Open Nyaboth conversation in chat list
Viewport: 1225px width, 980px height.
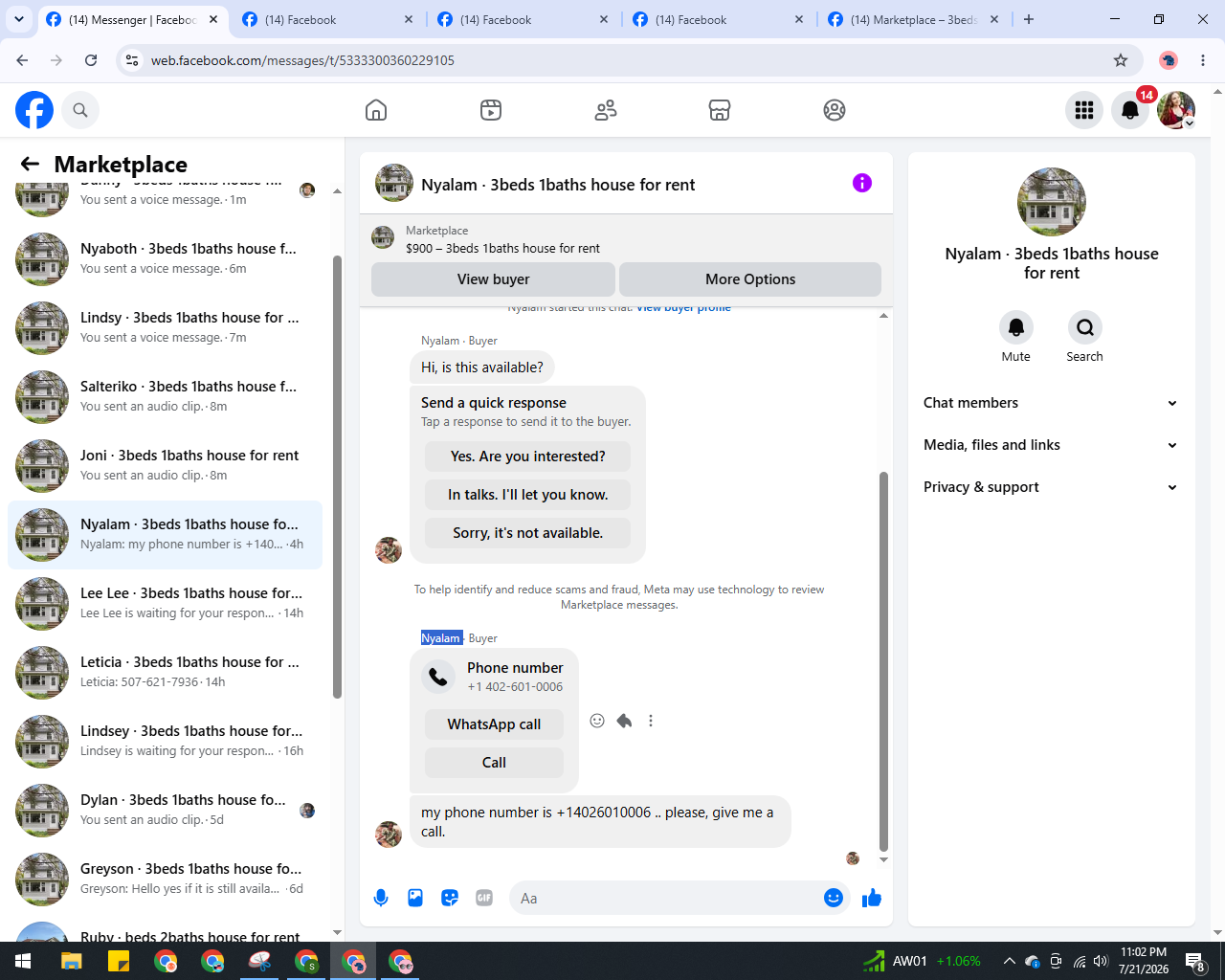(x=165, y=258)
